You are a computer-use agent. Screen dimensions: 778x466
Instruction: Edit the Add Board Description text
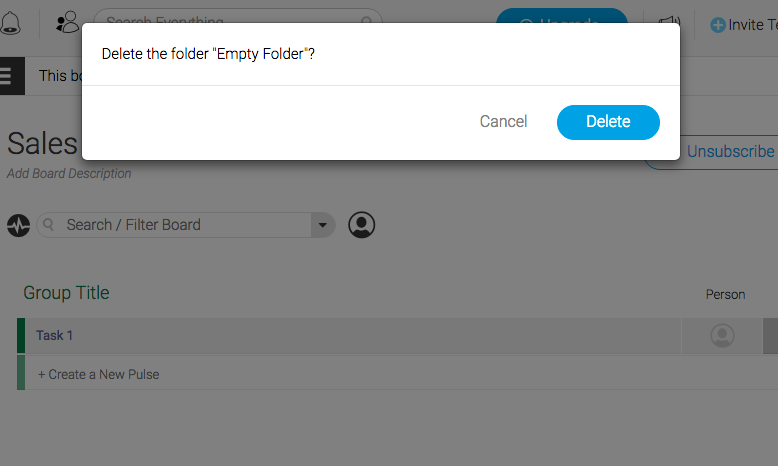coord(69,174)
